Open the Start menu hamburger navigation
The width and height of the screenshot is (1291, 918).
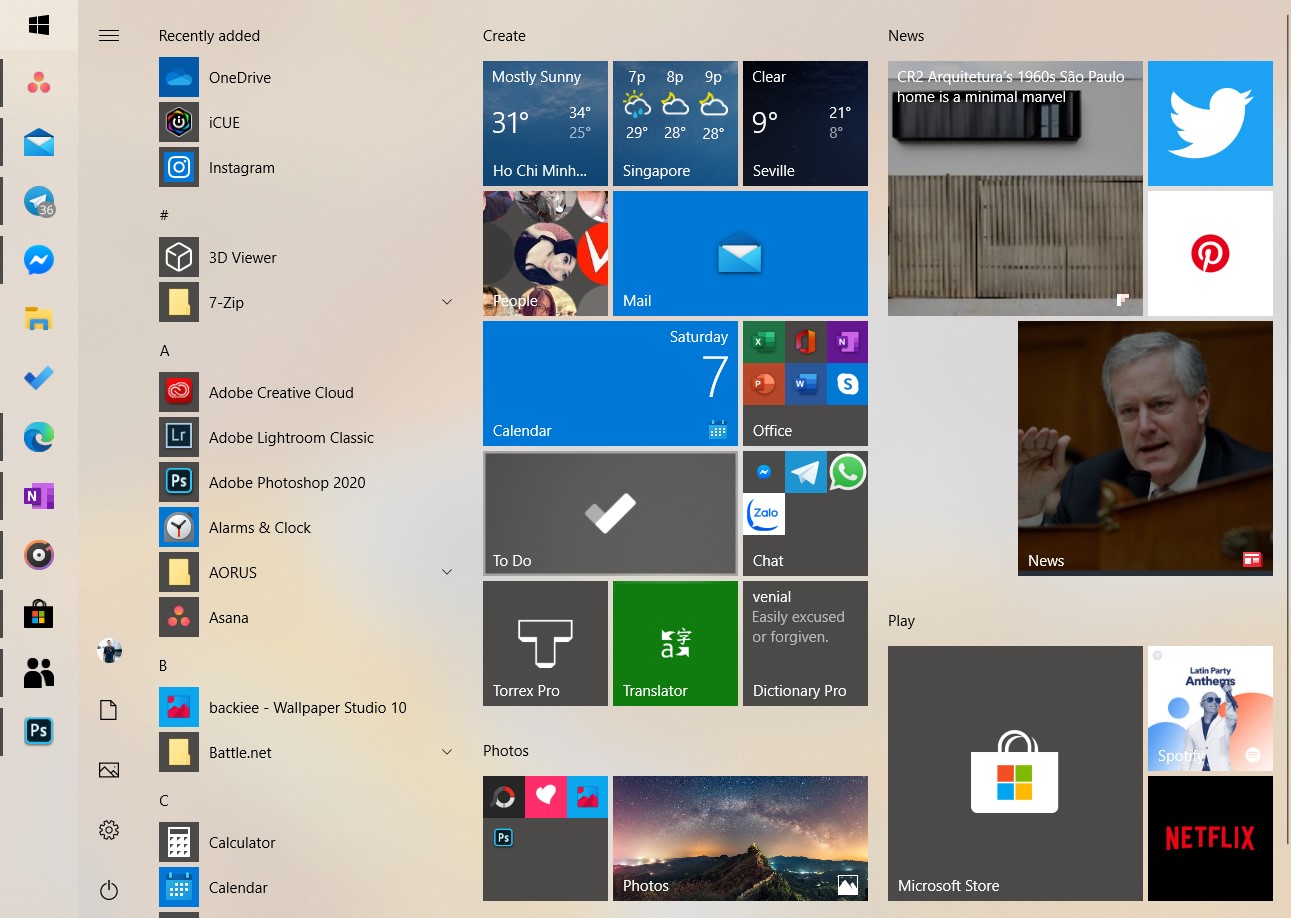109,35
